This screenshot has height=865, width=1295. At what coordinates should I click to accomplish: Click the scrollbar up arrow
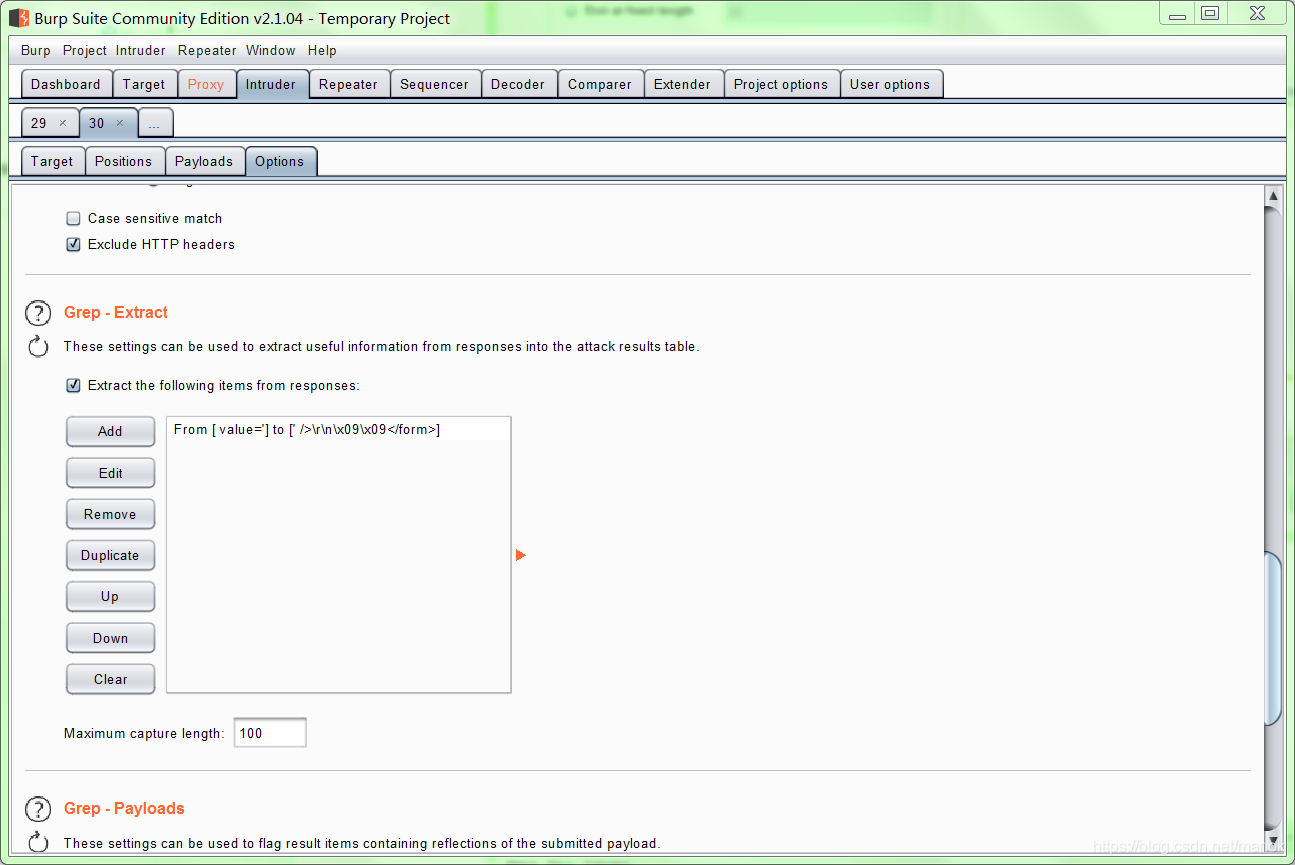1273,197
